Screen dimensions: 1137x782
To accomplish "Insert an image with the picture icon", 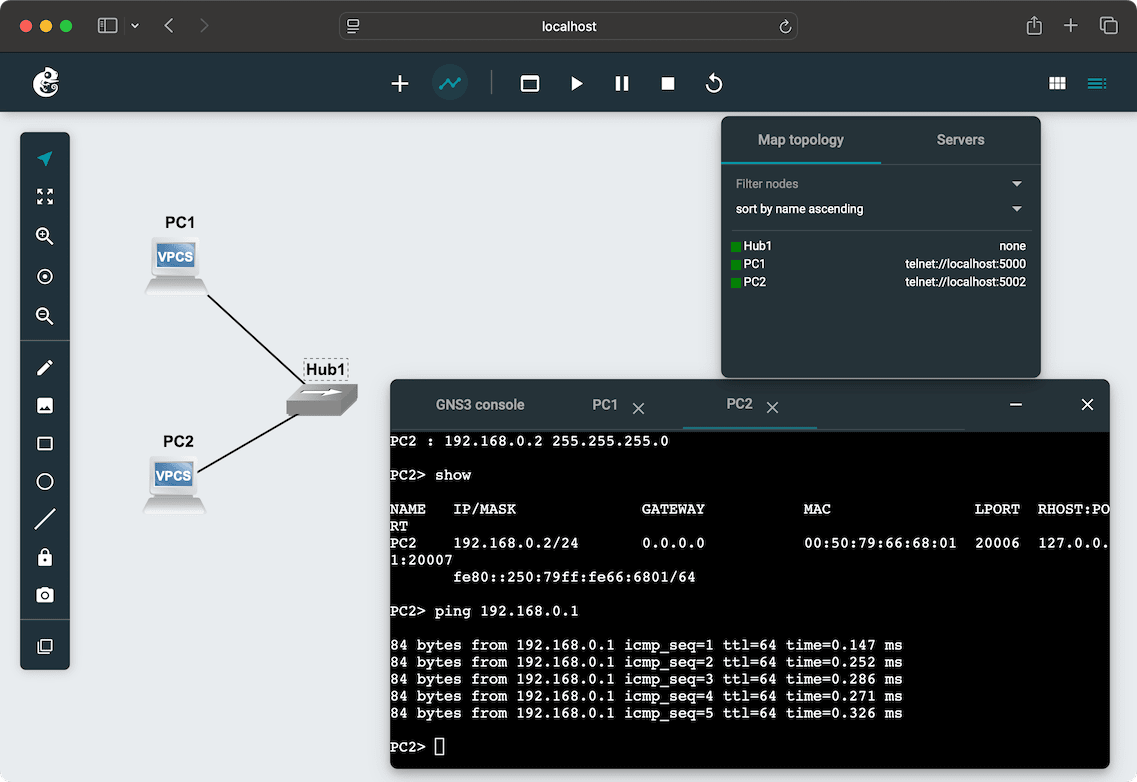I will click(x=45, y=406).
